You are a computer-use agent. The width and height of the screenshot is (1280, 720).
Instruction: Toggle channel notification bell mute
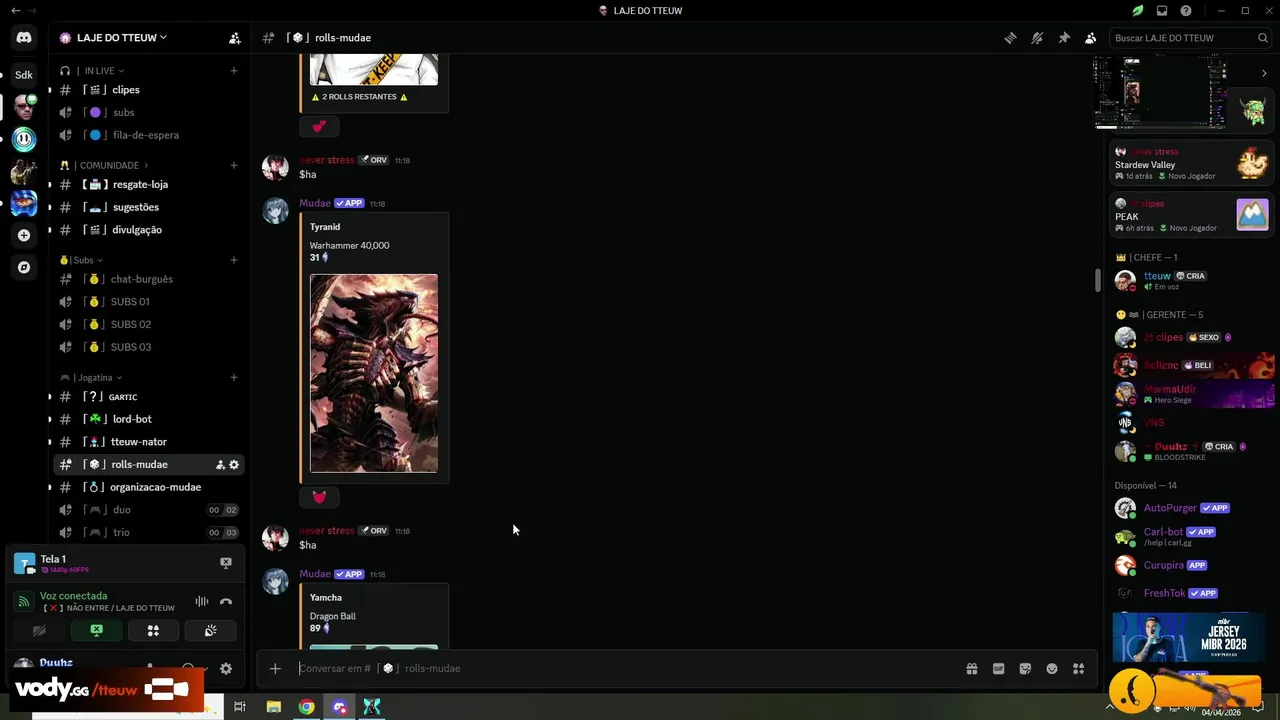point(1037,38)
